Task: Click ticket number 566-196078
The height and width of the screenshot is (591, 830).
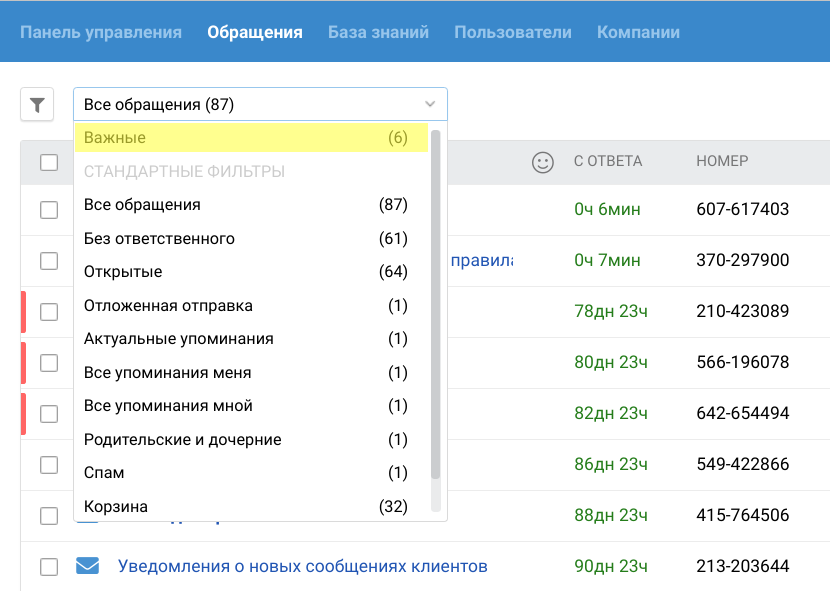Action: click(743, 362)
